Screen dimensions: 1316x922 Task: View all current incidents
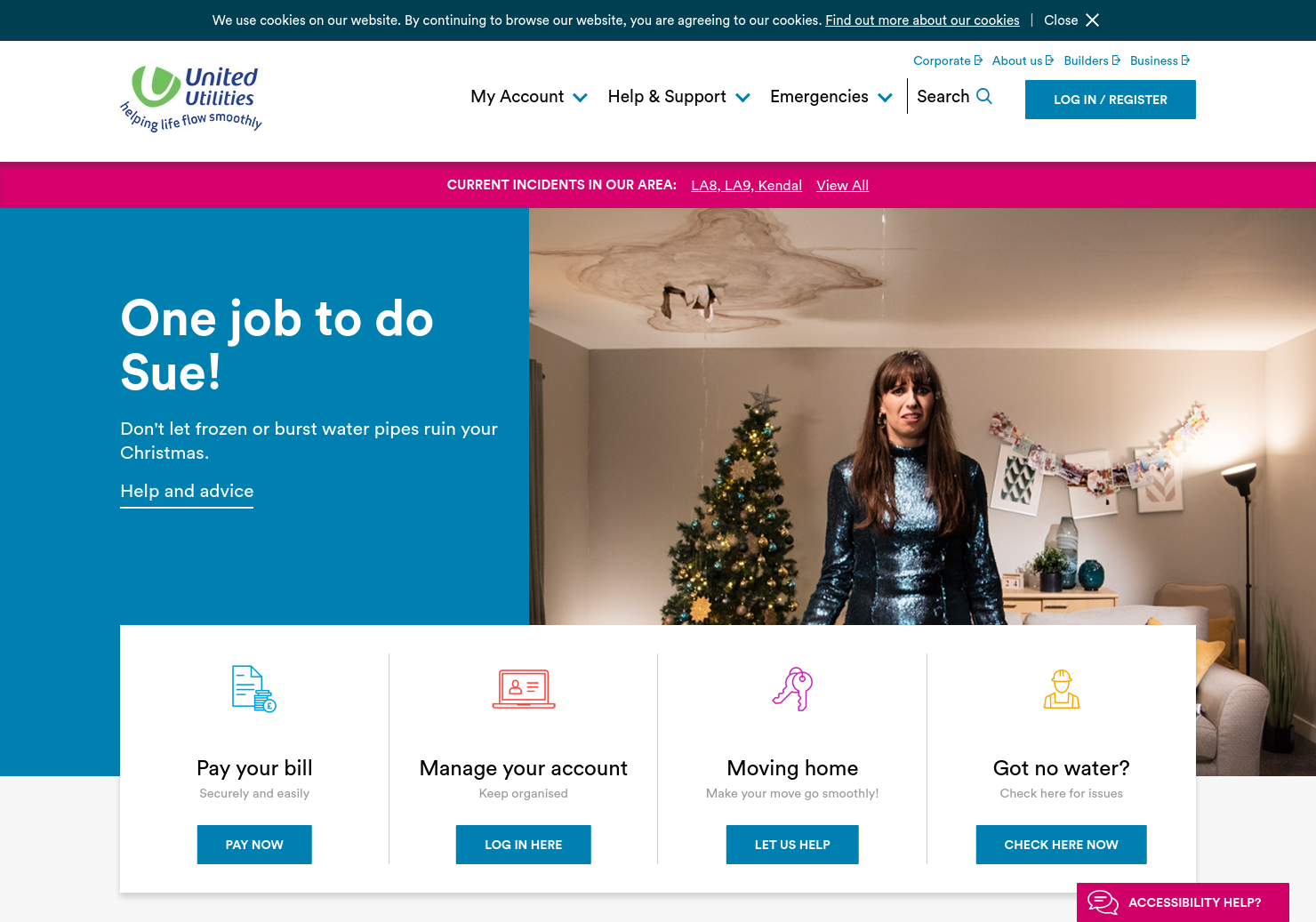pyautogui.click(x=842, y=185)
